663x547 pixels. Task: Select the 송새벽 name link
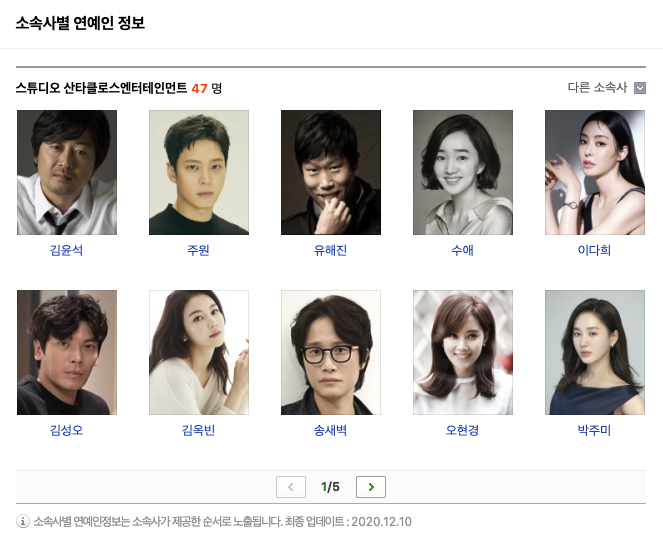(x=330, y=430)
